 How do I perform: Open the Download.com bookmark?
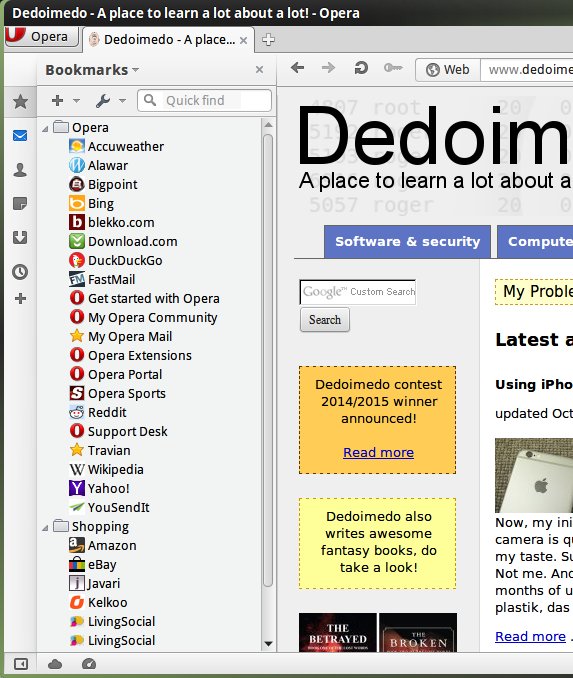click(123, 242)
